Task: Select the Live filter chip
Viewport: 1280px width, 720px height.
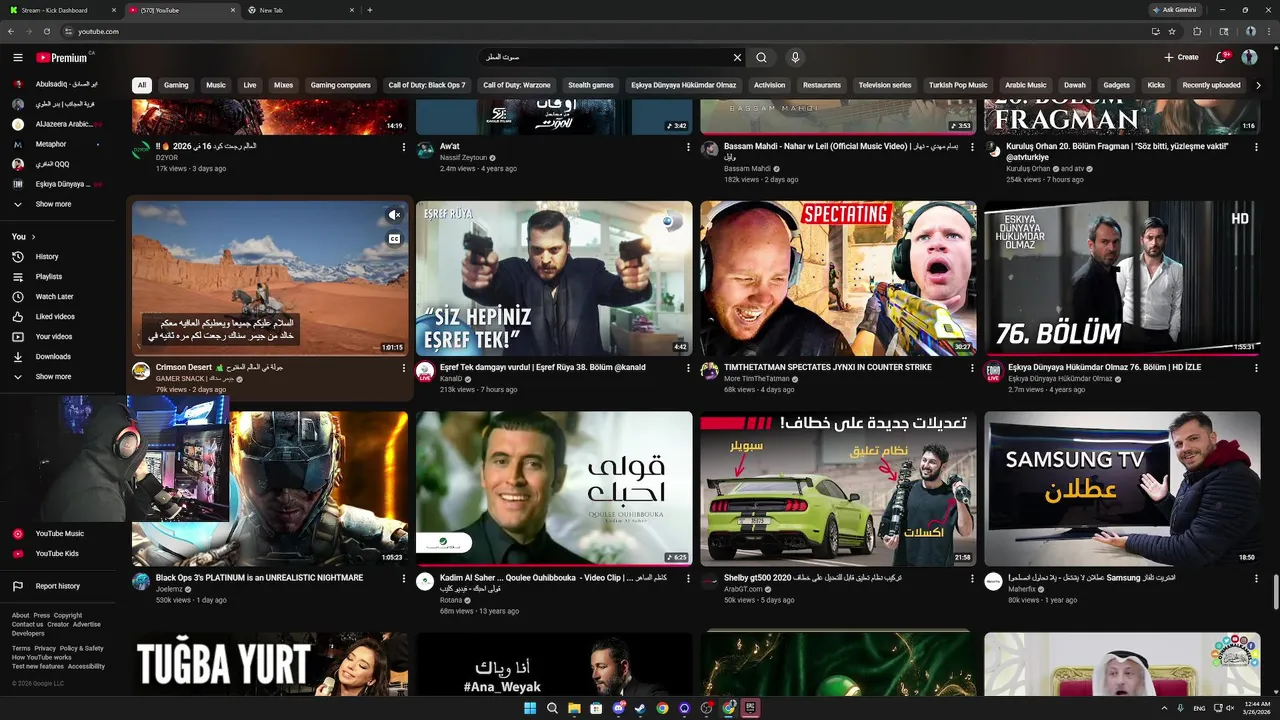Action: tap(250, 85)
